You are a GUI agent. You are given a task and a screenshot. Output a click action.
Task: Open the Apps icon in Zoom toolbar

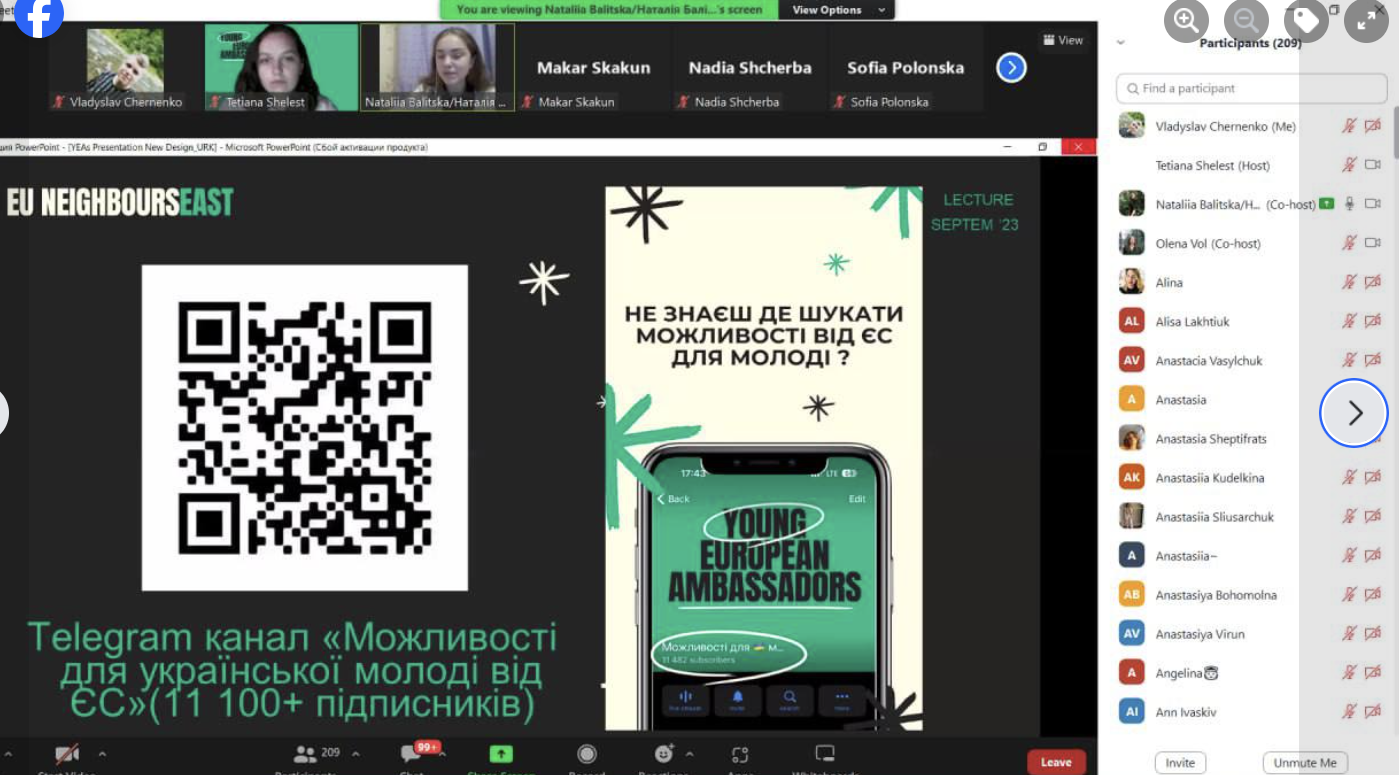740,754
